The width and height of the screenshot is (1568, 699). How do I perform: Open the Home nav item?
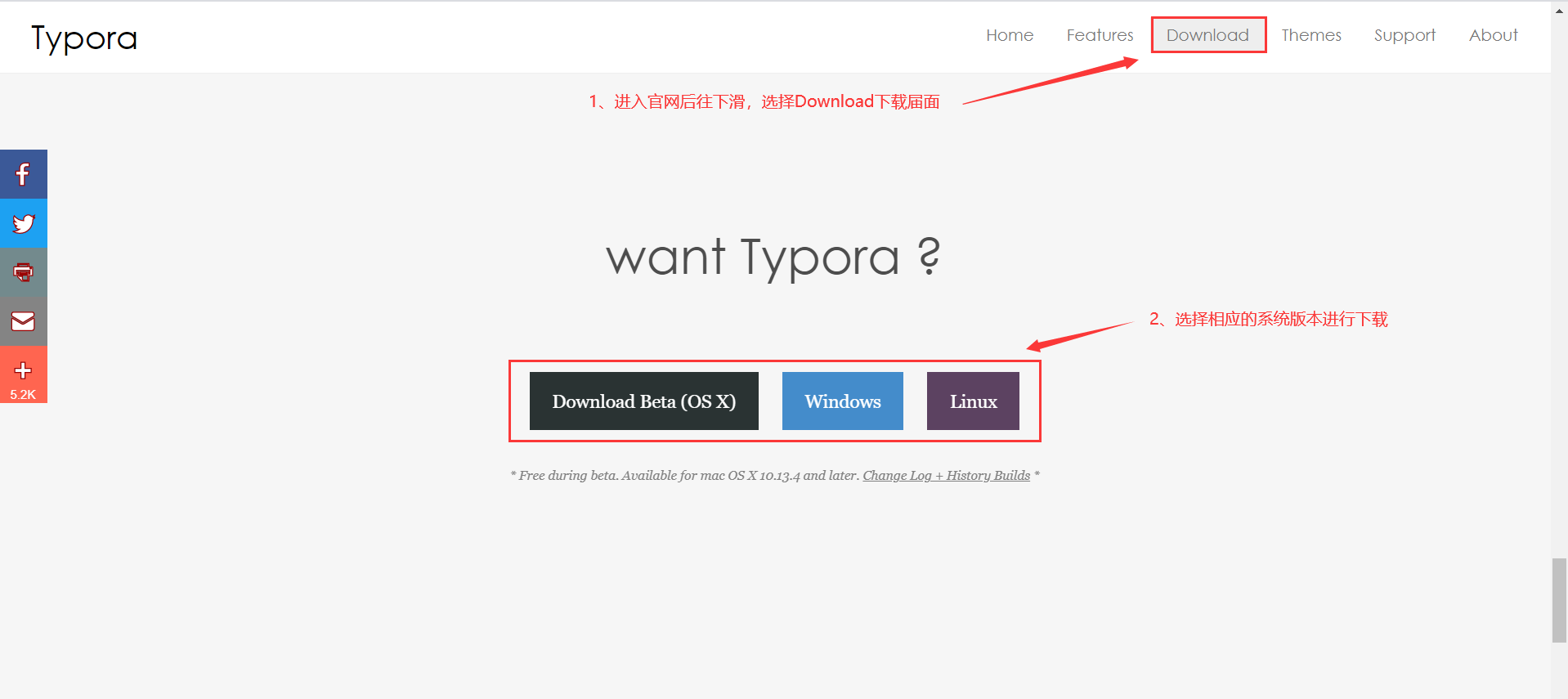pyautogui.click(x=1010, y=35)
